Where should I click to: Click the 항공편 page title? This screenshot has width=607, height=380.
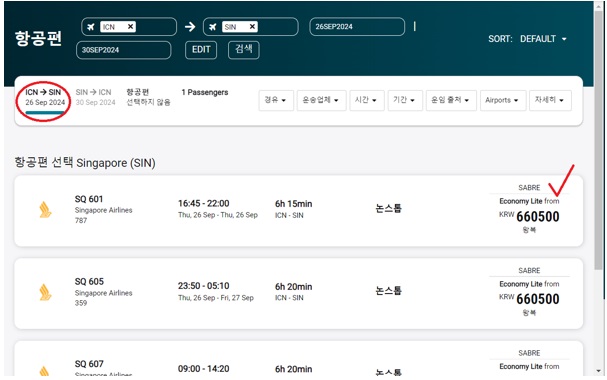click(38, 38)
